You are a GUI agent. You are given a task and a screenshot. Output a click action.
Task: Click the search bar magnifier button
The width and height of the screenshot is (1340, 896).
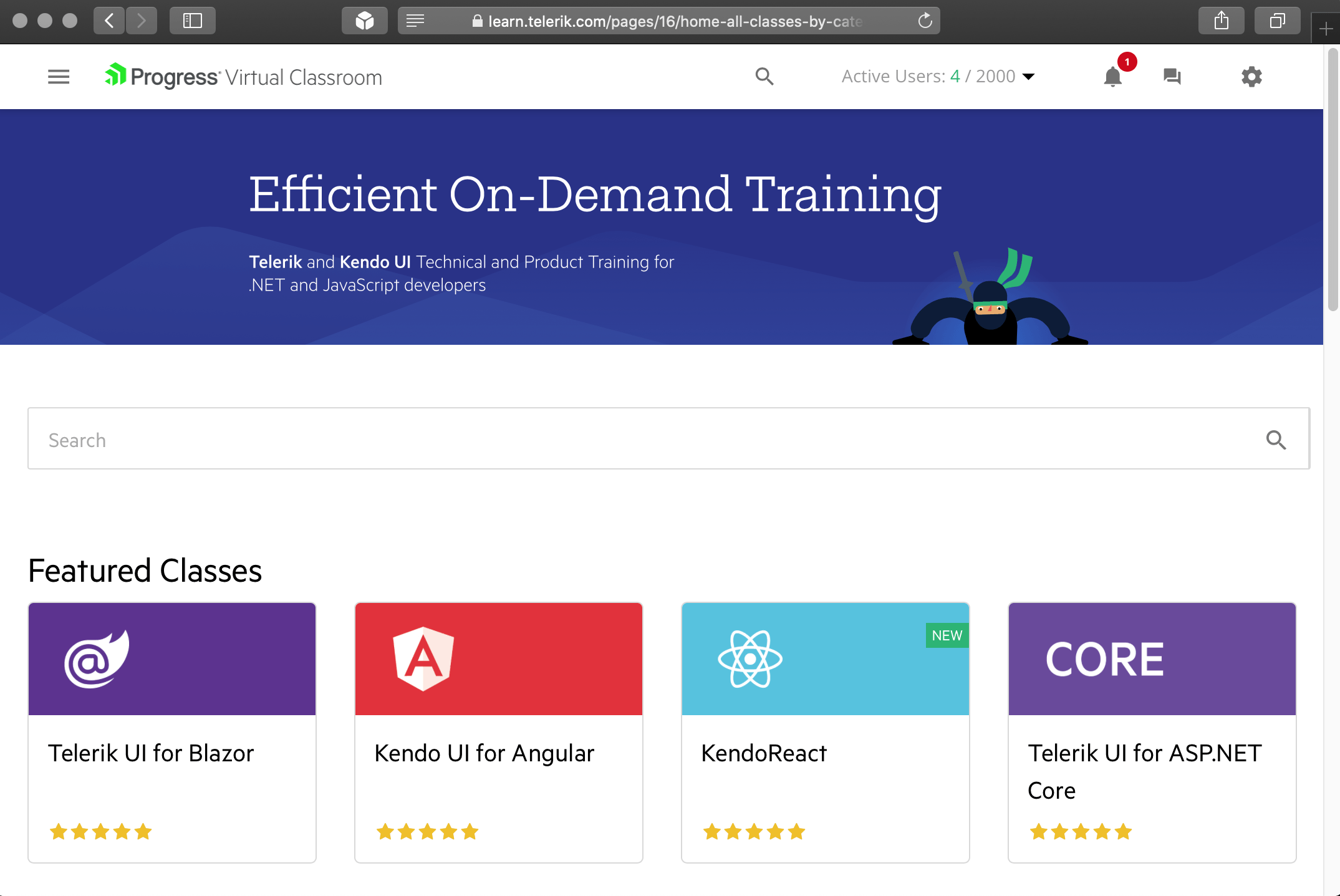[x=1276, y=440]
